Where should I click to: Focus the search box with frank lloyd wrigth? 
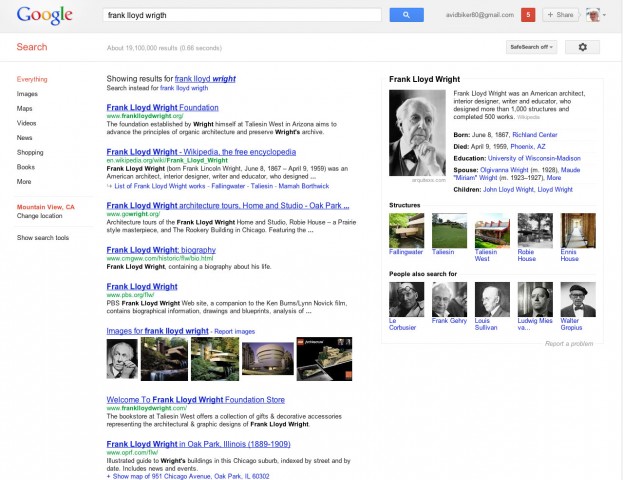(x=242, y=15)
